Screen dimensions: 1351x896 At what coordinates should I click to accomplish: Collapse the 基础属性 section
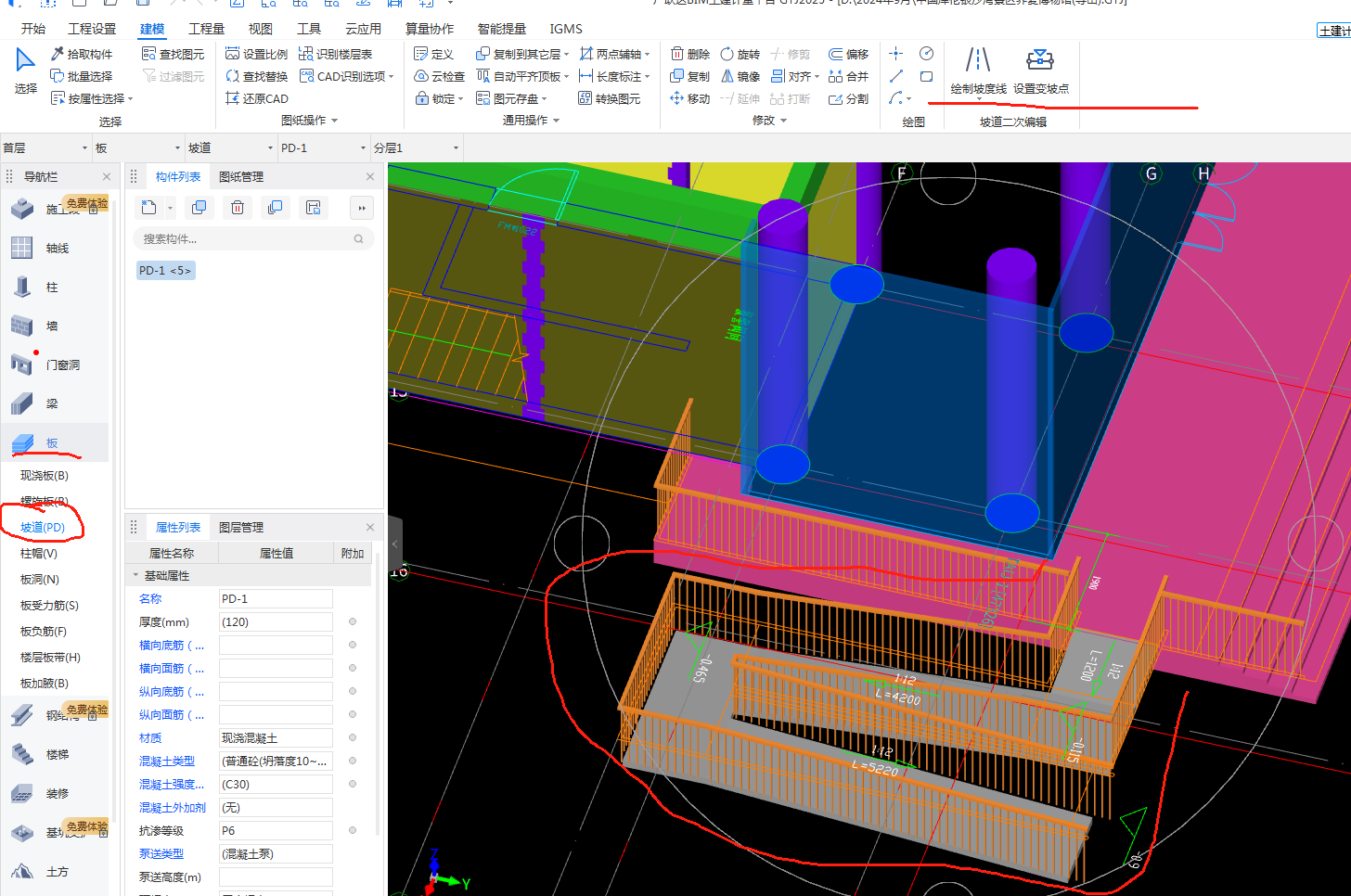135,575
